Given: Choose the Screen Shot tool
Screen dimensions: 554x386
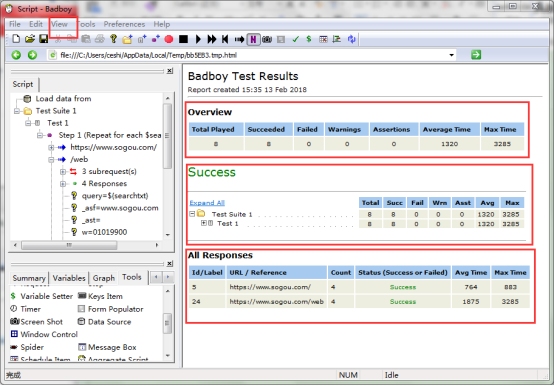Looking at the screenshot, I should [36, 322].
